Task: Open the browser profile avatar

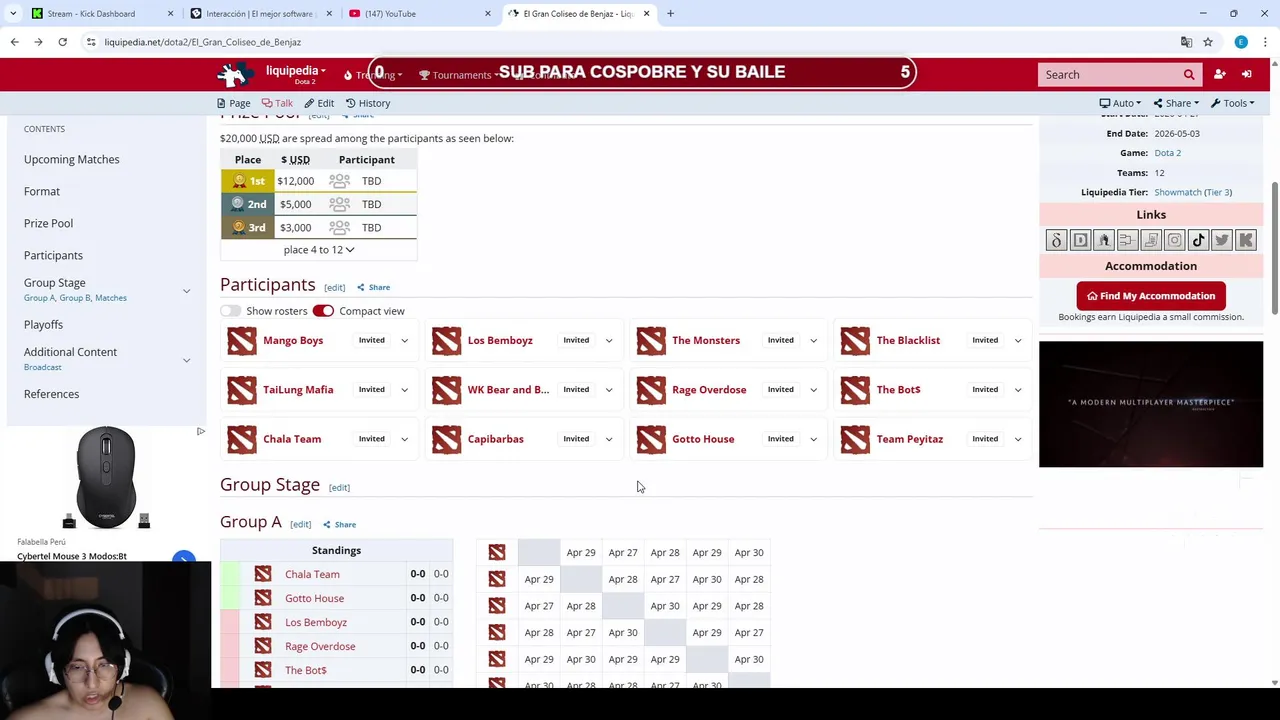Action: point(1241,42)
